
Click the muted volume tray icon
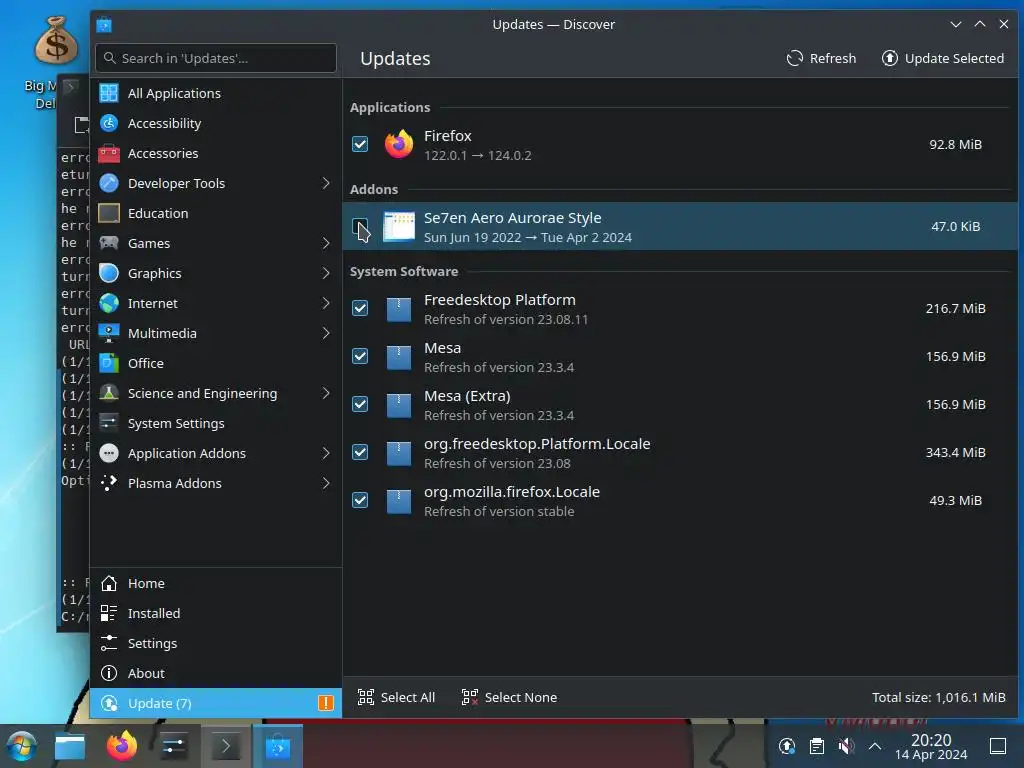click(x=846, y=746)
